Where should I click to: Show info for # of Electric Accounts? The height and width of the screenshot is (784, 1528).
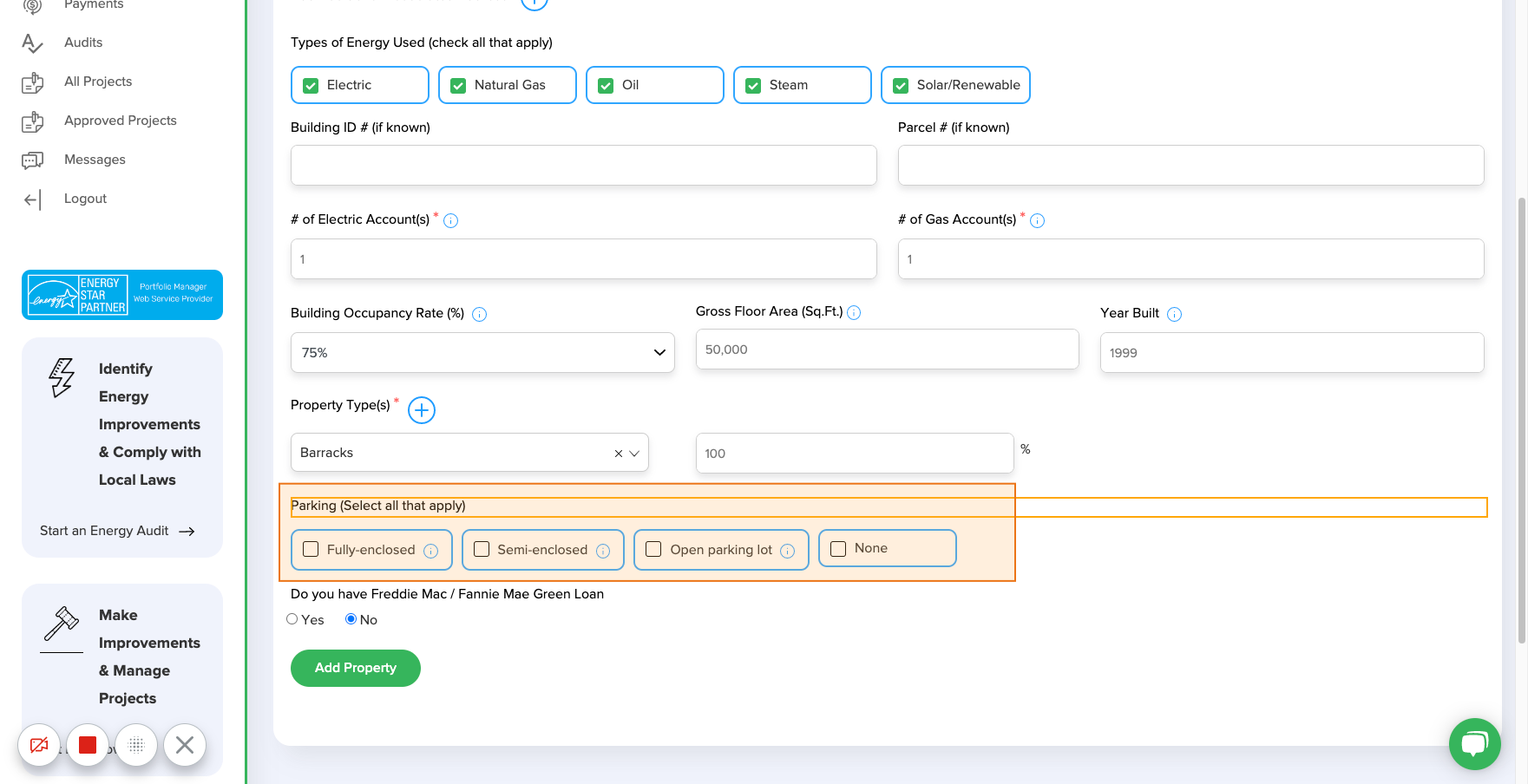point(451,221)
